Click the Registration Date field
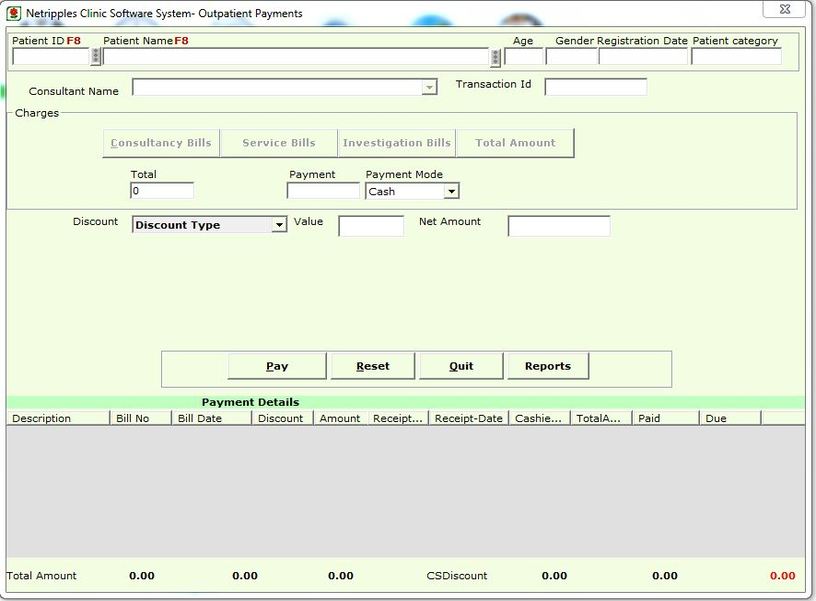816x601 pixels. (x=643, y=56)
